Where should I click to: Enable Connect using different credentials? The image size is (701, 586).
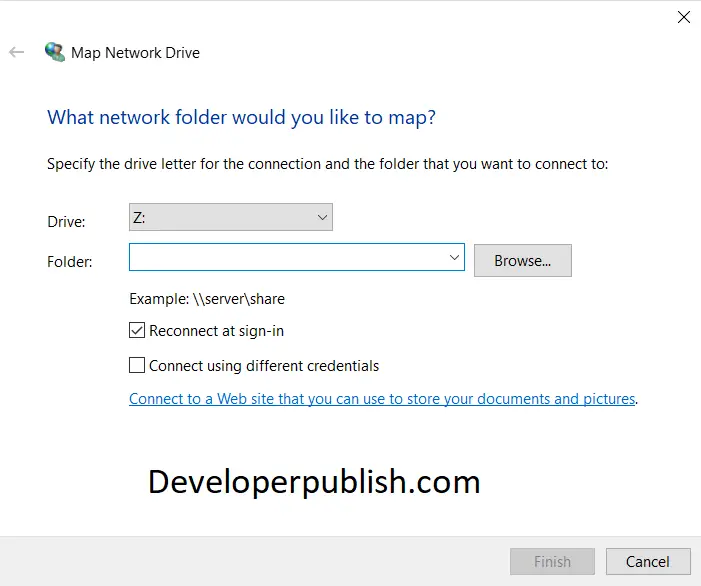[137, 365]
